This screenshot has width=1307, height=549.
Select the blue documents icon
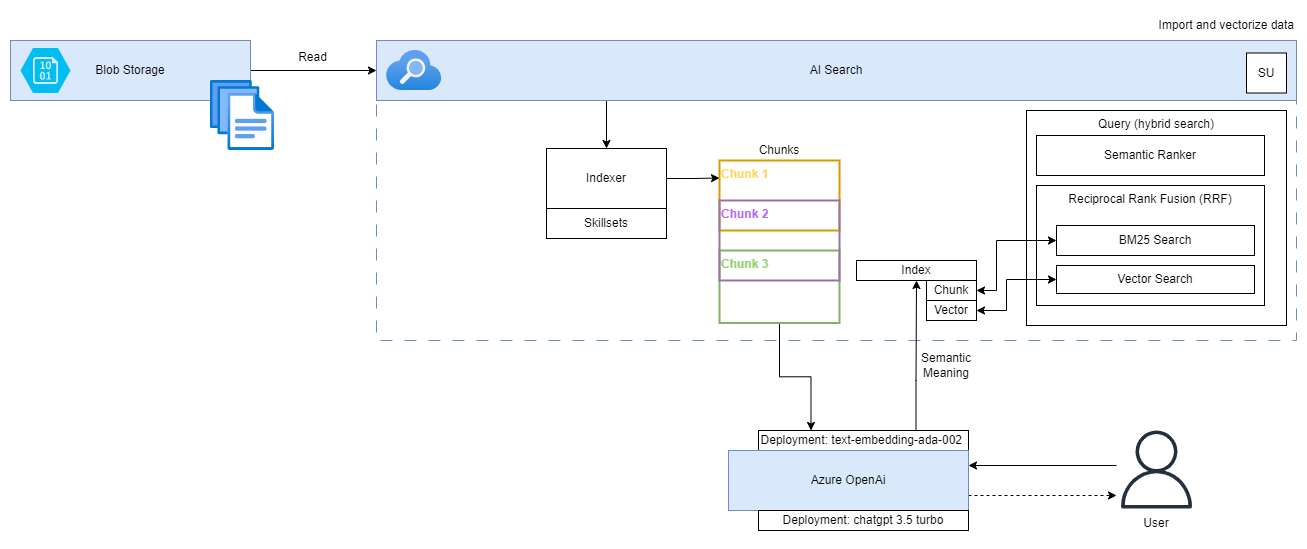click(x=242, y=115)
